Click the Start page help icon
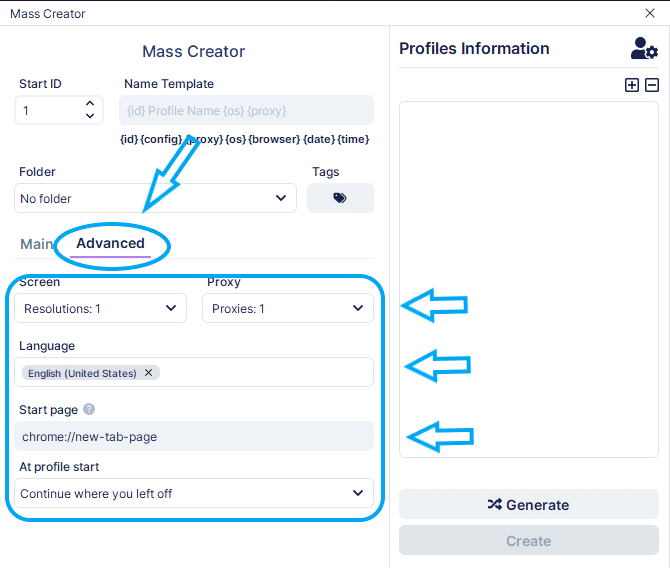Viewport: 670px width, 568px height. tap(89, 409)
